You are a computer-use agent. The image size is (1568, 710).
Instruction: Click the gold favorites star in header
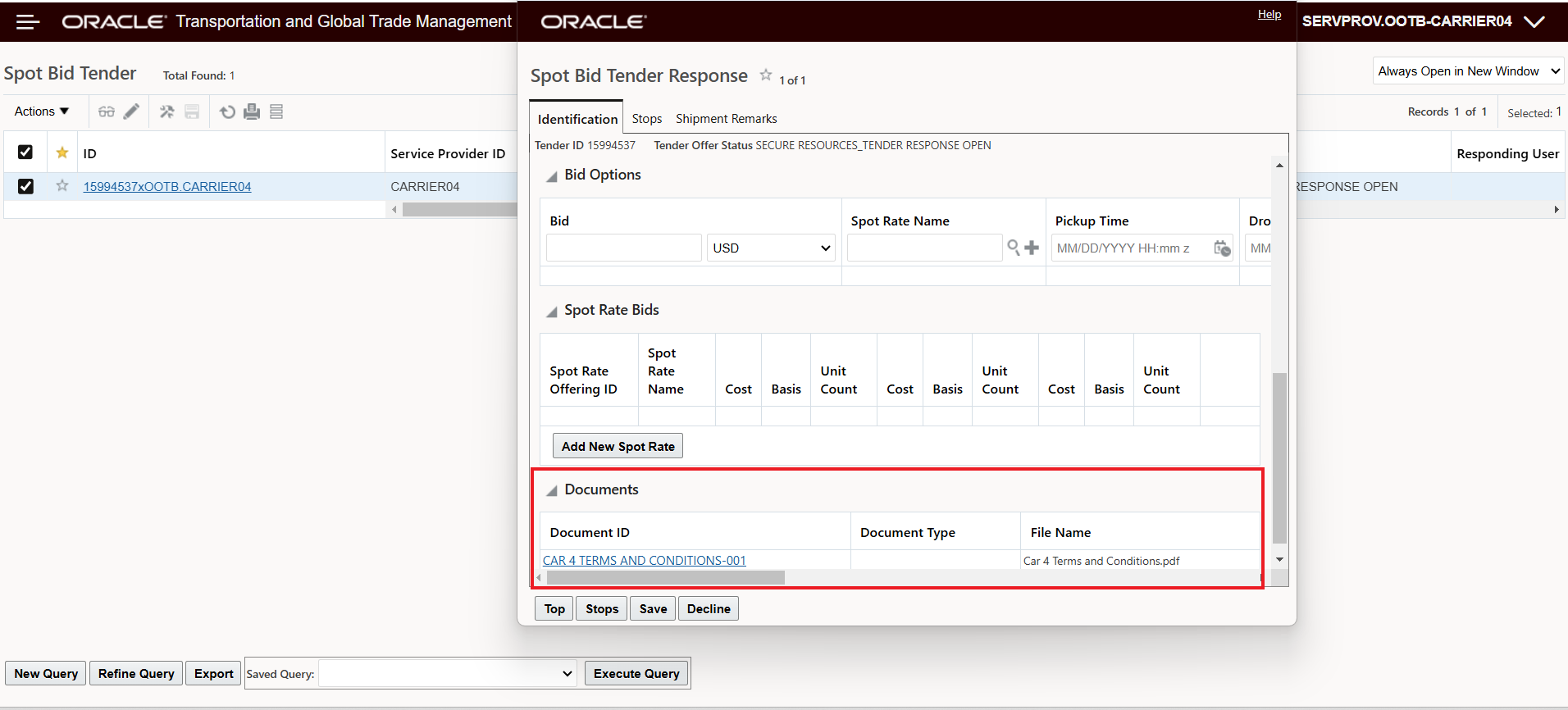click(x=62, y=152)
